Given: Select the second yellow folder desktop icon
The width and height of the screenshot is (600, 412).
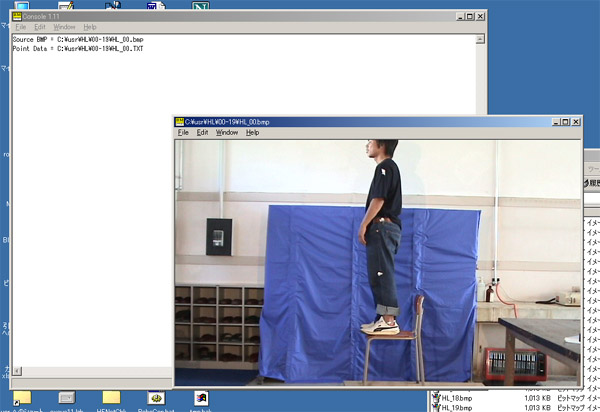Looking at the screenshot, I should click(111, 398).
